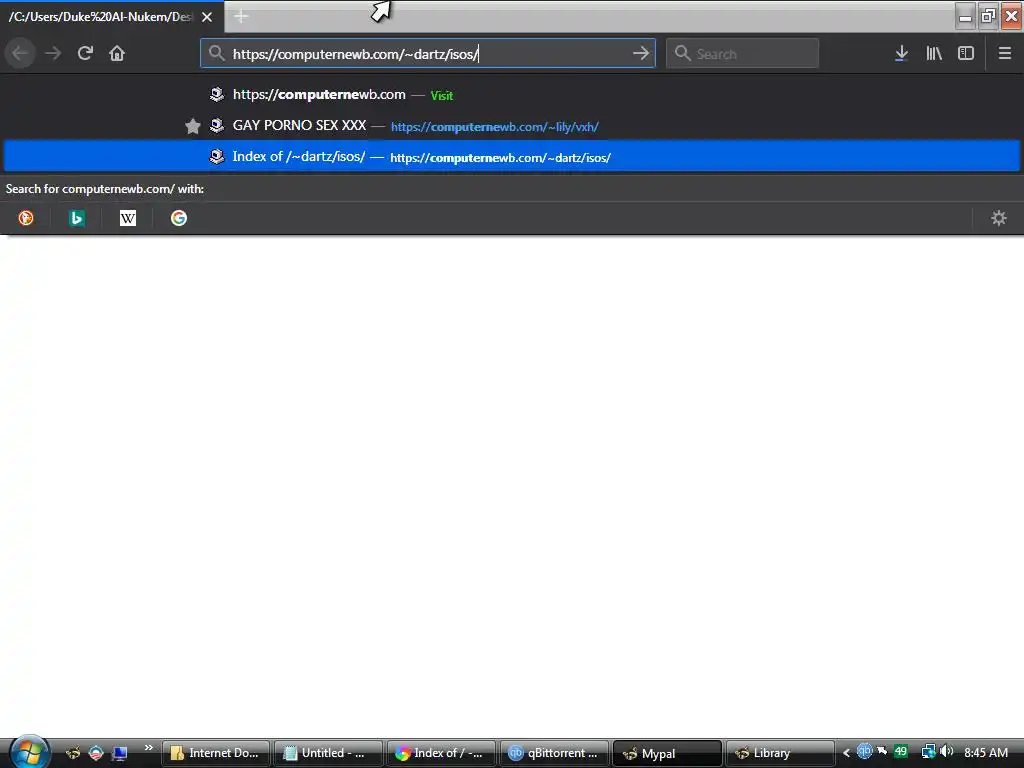This screenshot has height=768, width=1024.
Task: Search with the Wikipedia engine icon
Action: click(128, 218)
